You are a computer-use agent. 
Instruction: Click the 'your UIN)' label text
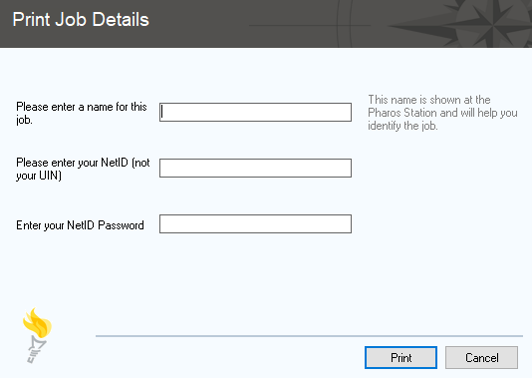pos(39,175)
